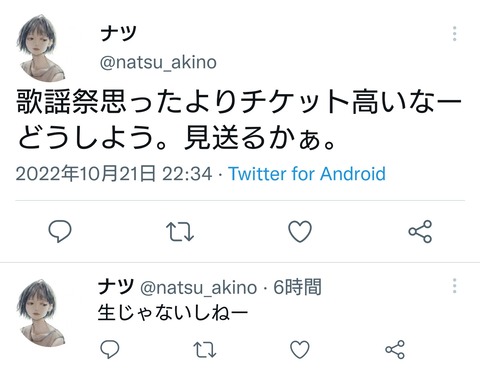Share the 生じゃないしねー reply tweet
Viewport: 480px width, 375px height.
[395, 349]
